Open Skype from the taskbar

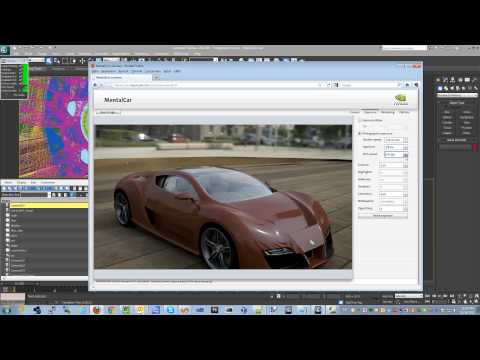coord(170,310)
